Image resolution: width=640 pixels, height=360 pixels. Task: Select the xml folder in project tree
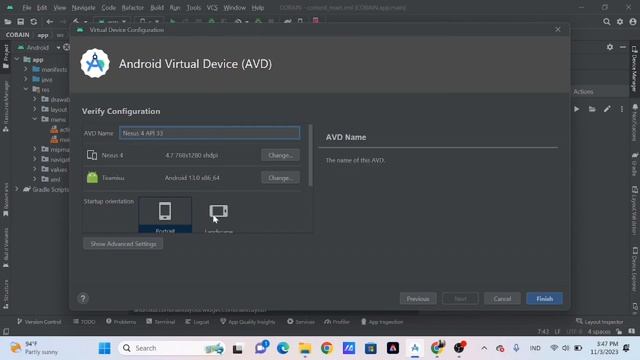tap(55, 179)
